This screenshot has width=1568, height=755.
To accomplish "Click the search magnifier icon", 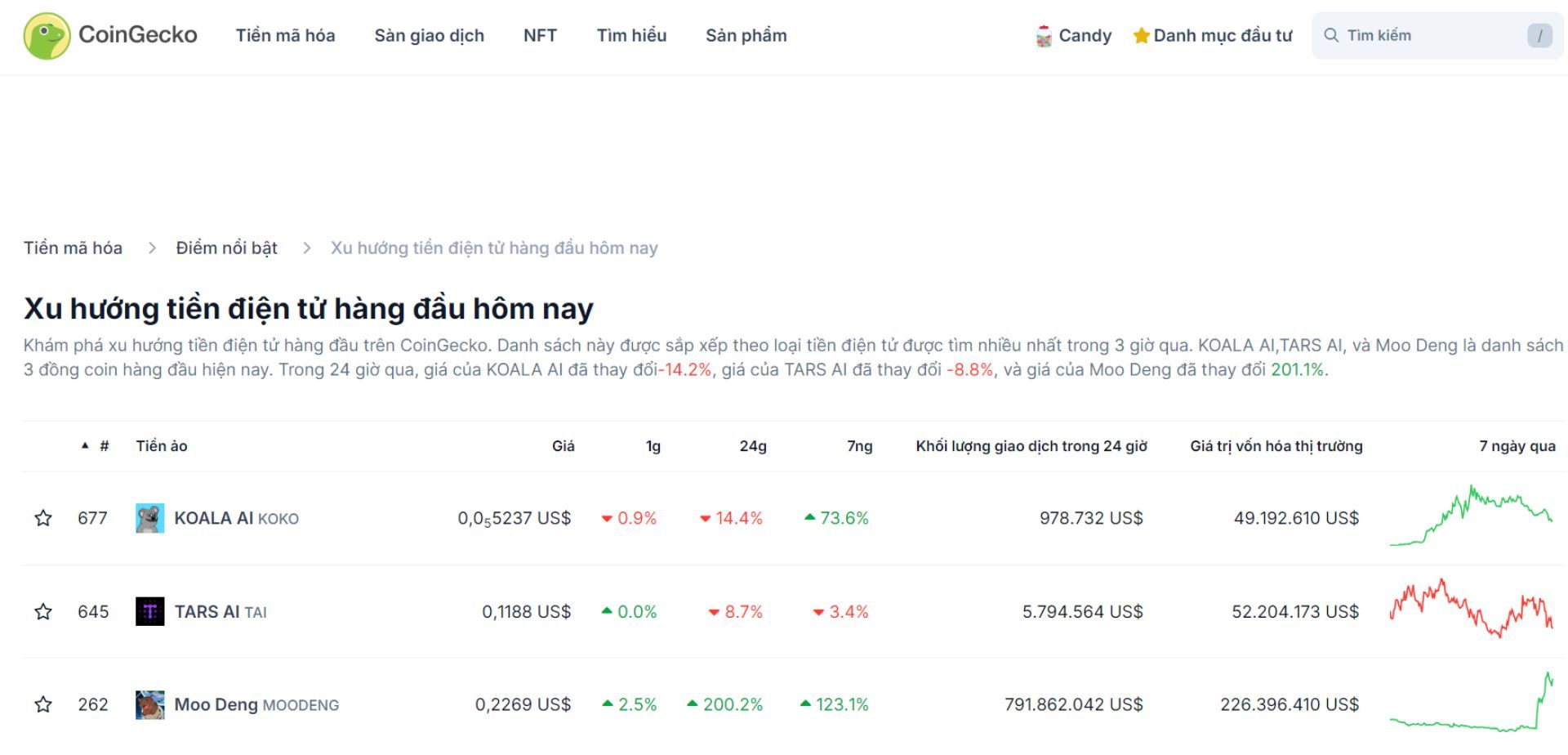I will [x=1331, y=35].
